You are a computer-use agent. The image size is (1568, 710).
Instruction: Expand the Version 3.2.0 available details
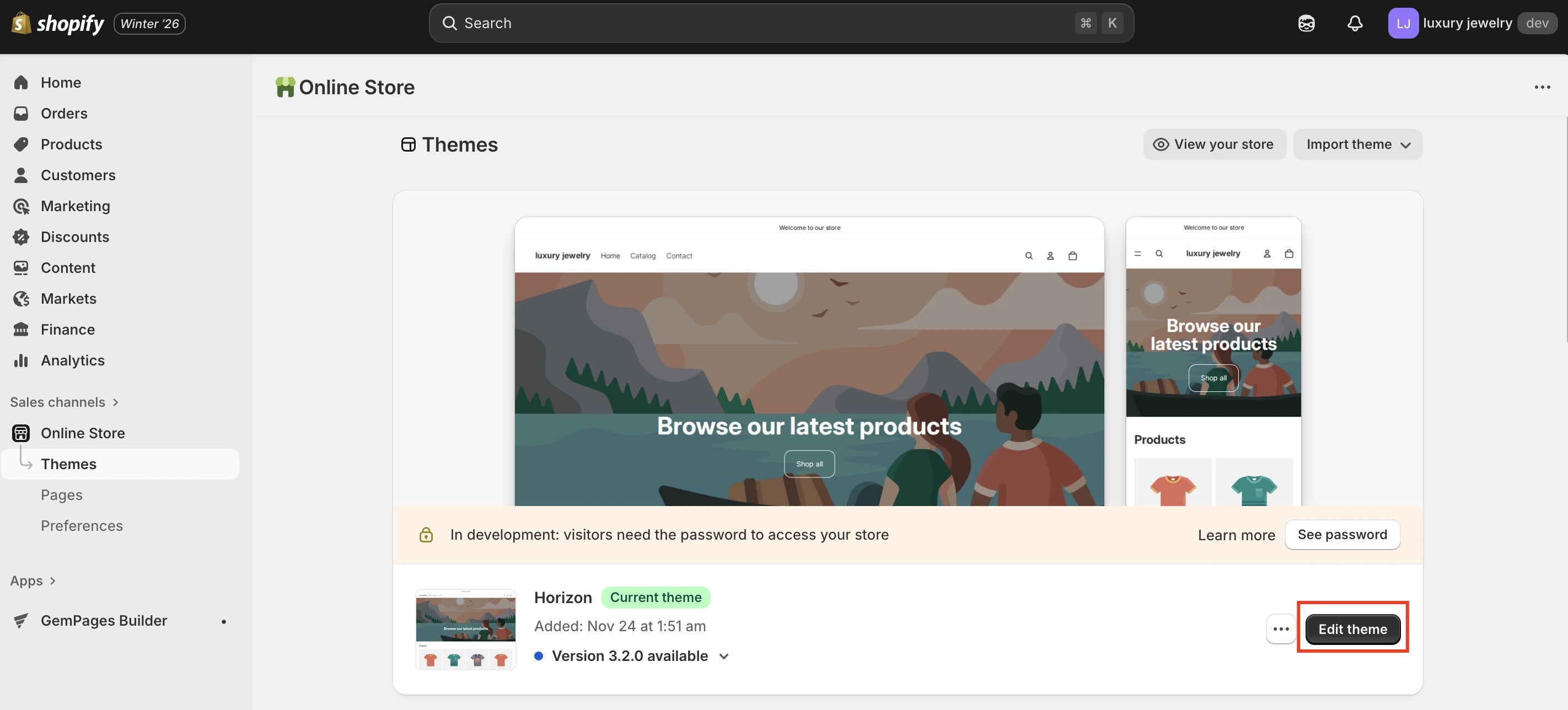pyautogui.click(x=631, y=656)
